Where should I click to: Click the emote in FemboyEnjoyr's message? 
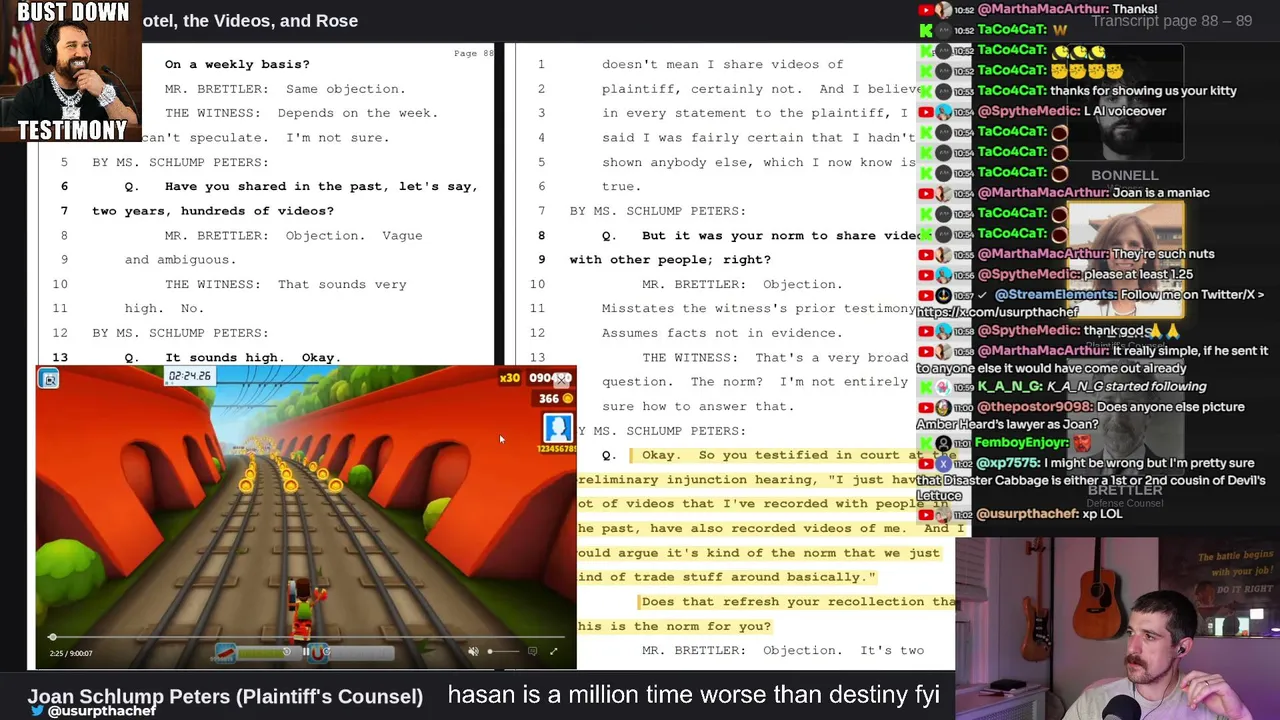[1083, 443]
